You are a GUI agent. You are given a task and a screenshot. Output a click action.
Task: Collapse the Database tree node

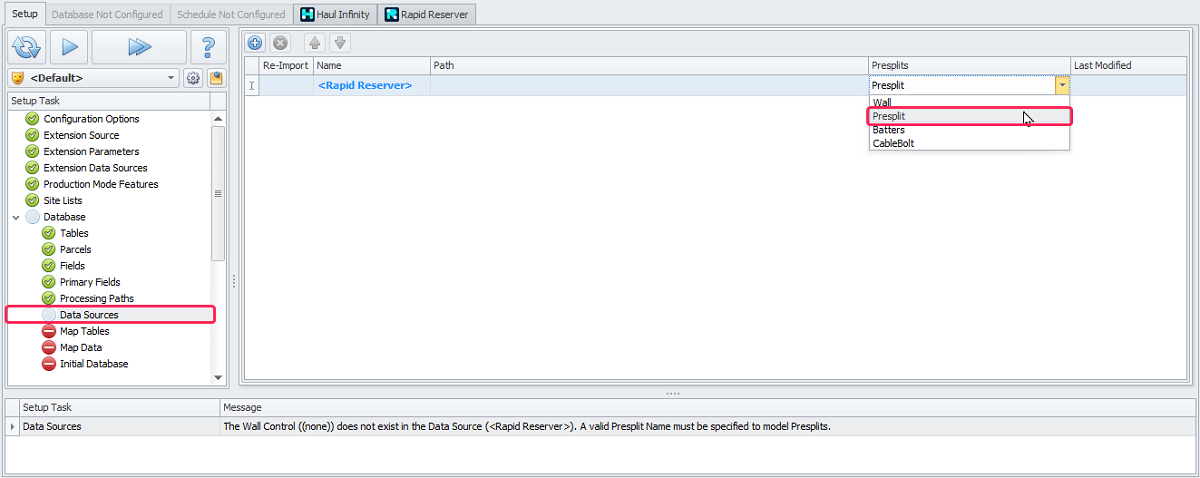(x=15, y=217)
